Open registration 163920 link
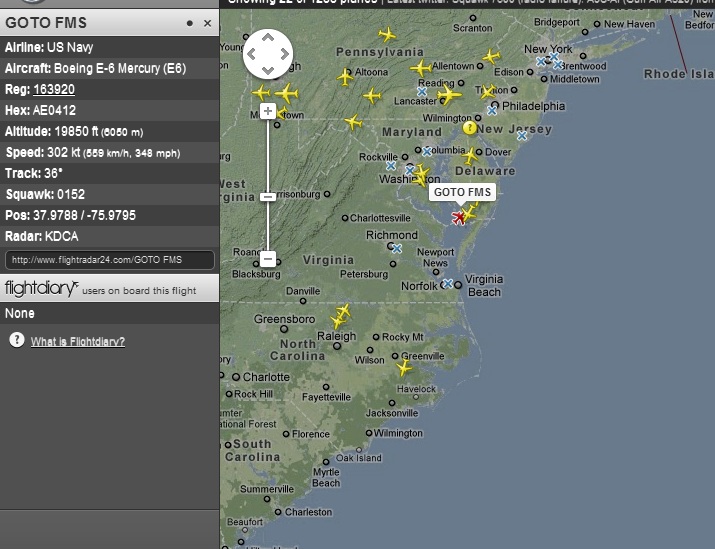 [x=54, y=89]
